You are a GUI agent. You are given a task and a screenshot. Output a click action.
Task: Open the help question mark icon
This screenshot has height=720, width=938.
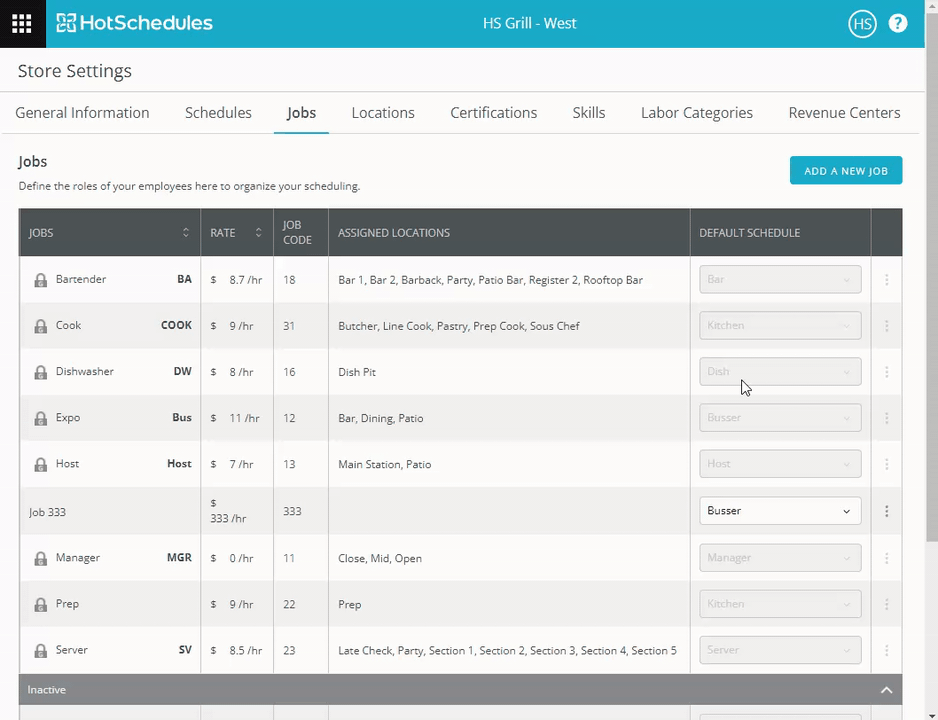click(x=898, y=24)
